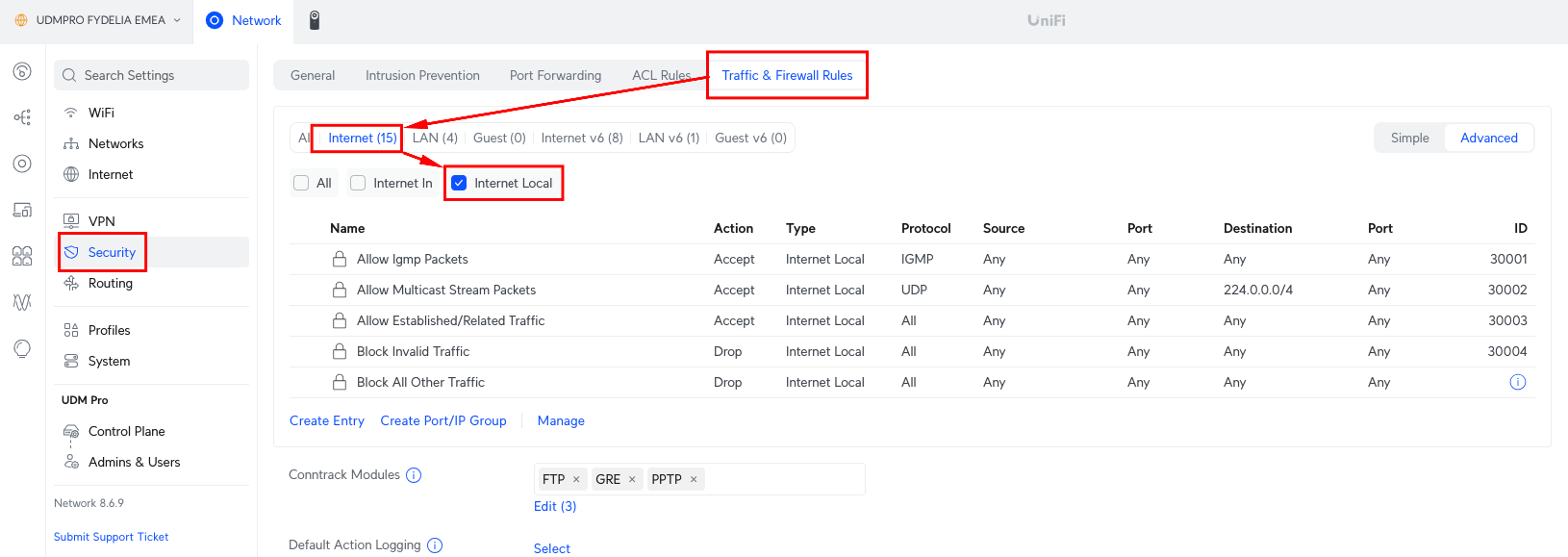The height and width of the screenshot is (557, 1568).
Task: Uncheck the Internet Local checkbox
Action: (x=460, y=183)
